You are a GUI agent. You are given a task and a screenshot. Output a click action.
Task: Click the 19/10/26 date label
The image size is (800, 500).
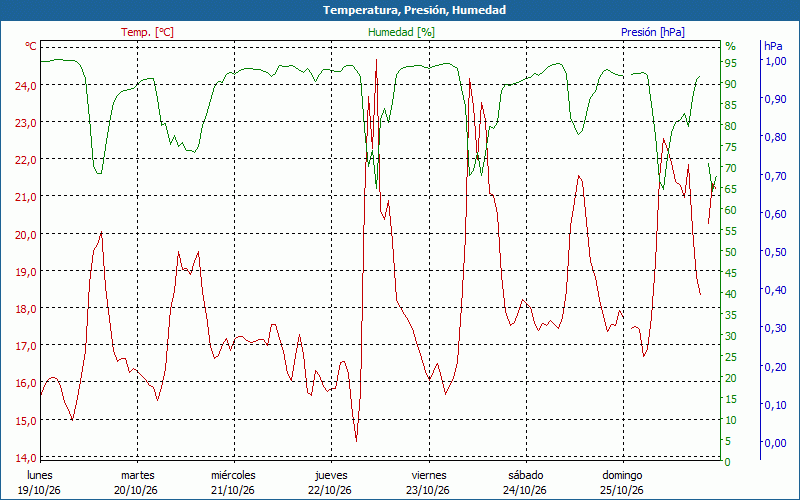coord(39,490)
